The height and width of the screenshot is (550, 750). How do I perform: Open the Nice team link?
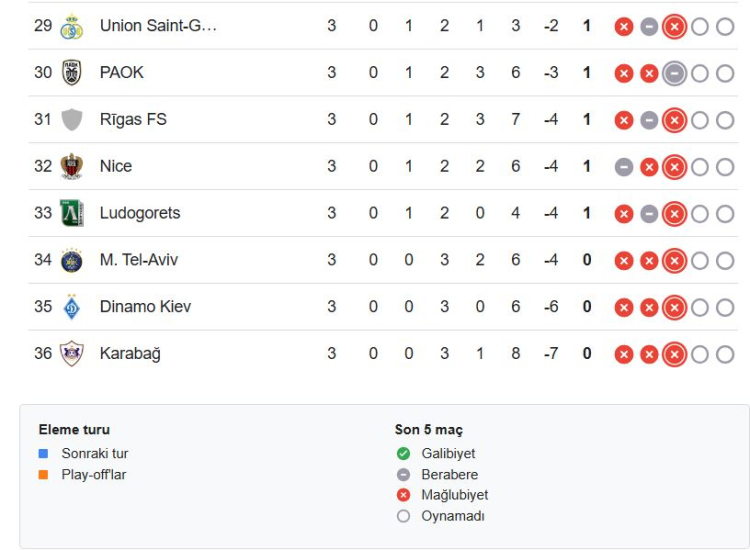coord(116,166)
